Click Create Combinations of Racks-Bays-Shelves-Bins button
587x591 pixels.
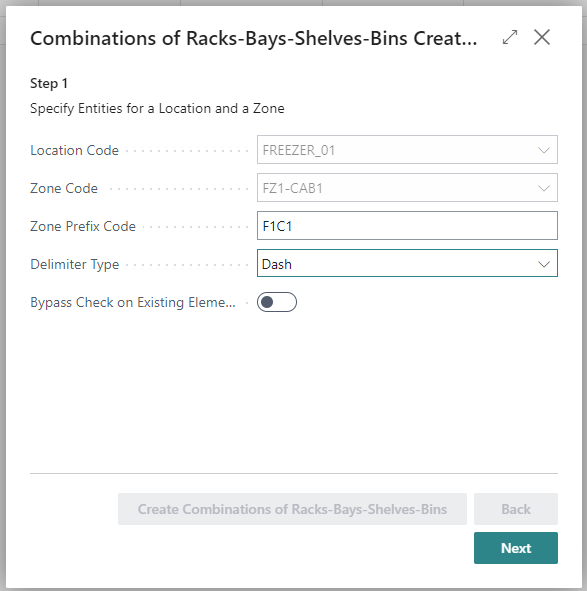tap(292, 509)
